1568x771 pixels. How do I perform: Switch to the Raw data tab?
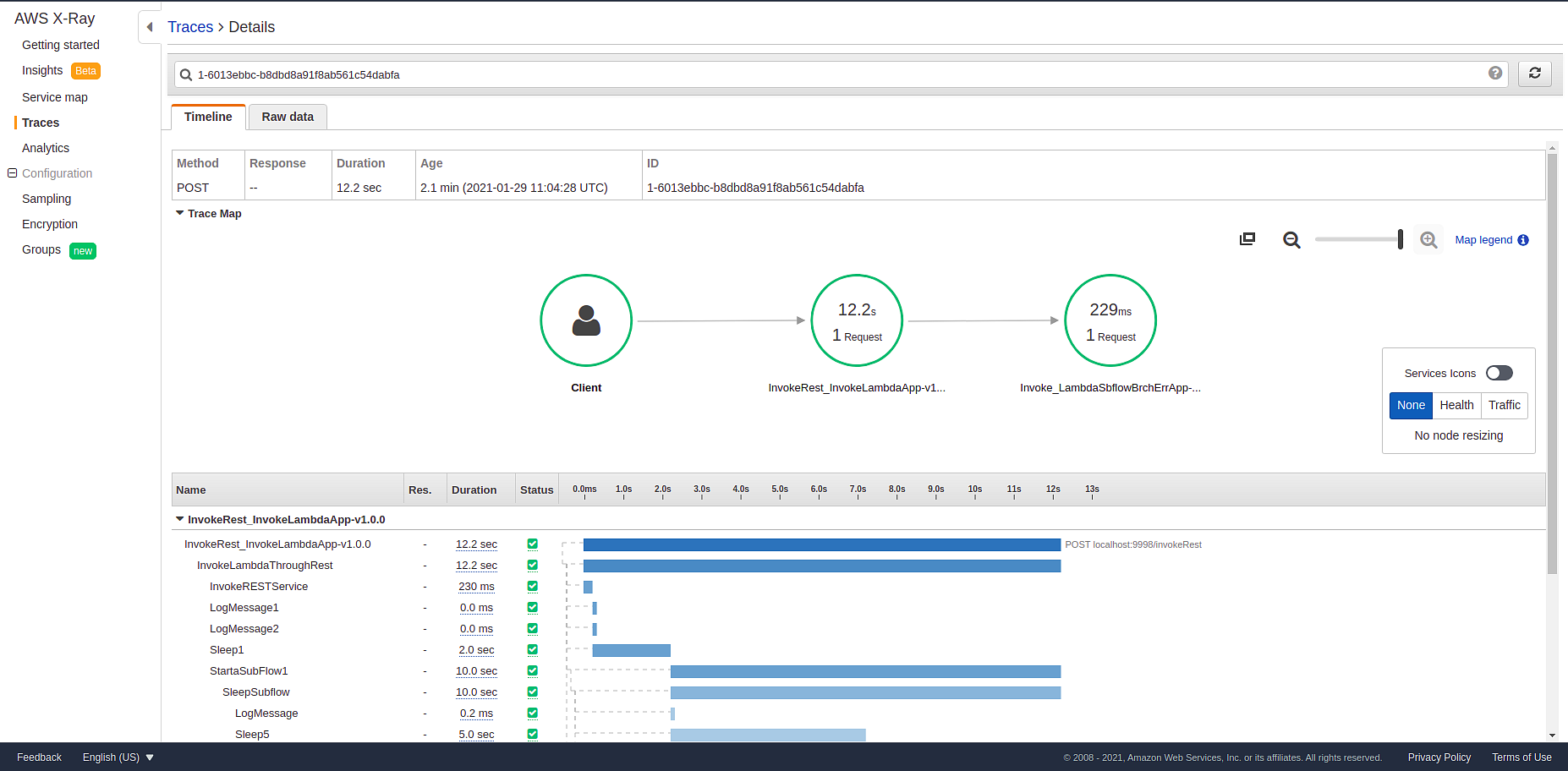coord(288,117)
